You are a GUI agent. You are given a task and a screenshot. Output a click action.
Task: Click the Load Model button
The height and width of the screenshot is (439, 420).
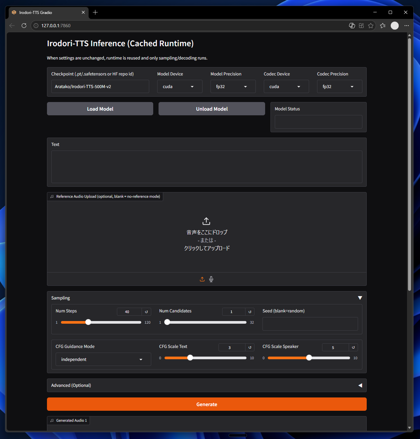pyautogui.click(x=100, y=109)
